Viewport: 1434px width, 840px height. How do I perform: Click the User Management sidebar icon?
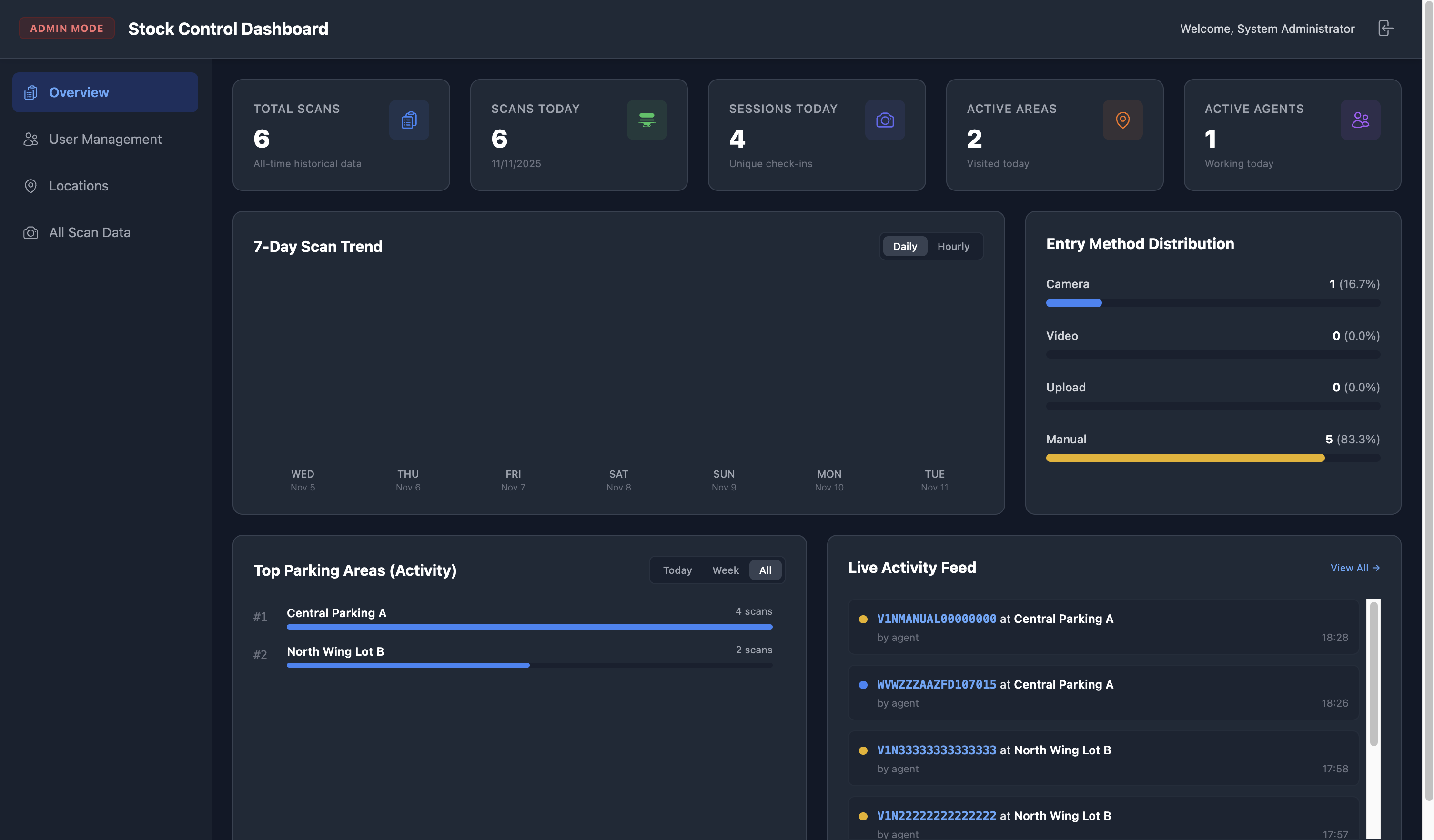coord(30,140)
